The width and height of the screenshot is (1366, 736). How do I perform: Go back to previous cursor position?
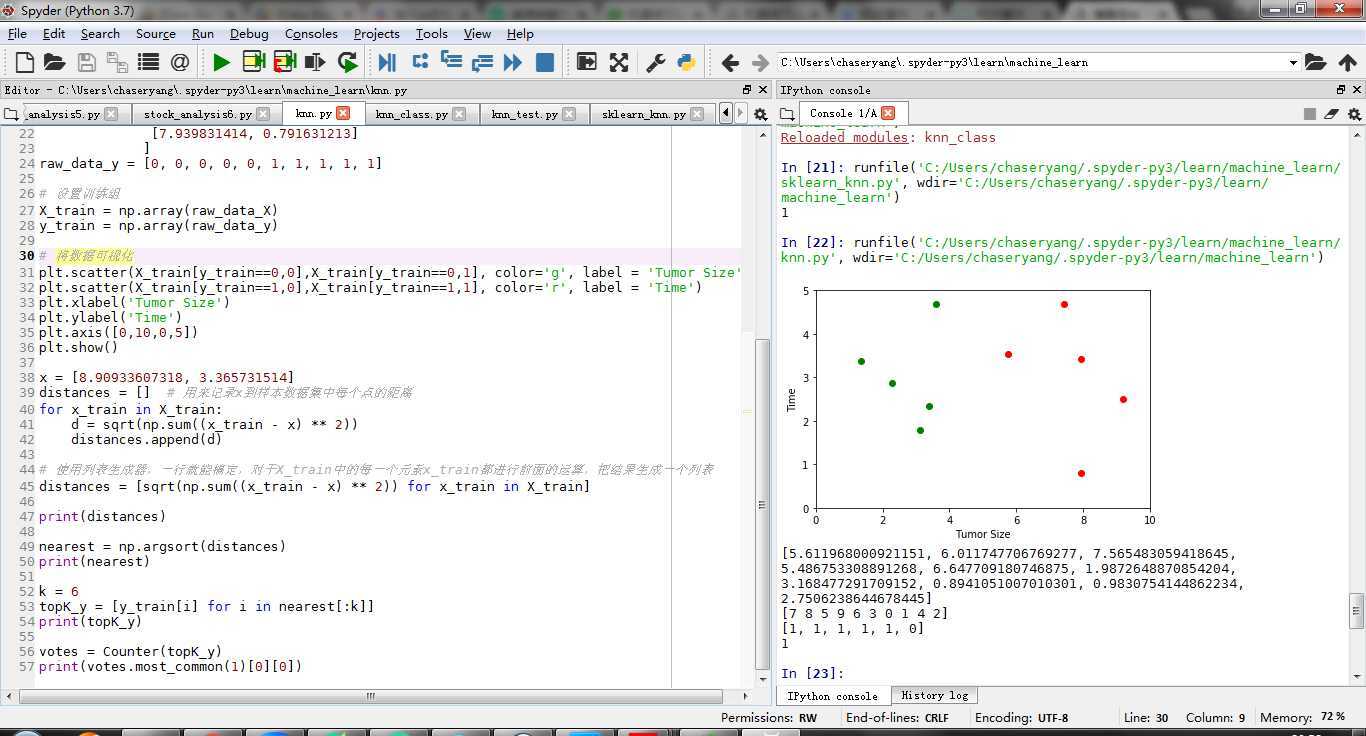tap(730, 62)
